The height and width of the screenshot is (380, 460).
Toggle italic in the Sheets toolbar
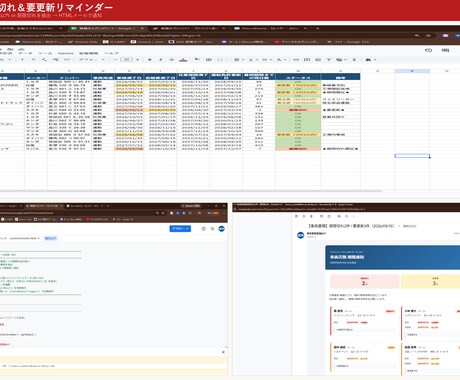(x=161, y=60)
